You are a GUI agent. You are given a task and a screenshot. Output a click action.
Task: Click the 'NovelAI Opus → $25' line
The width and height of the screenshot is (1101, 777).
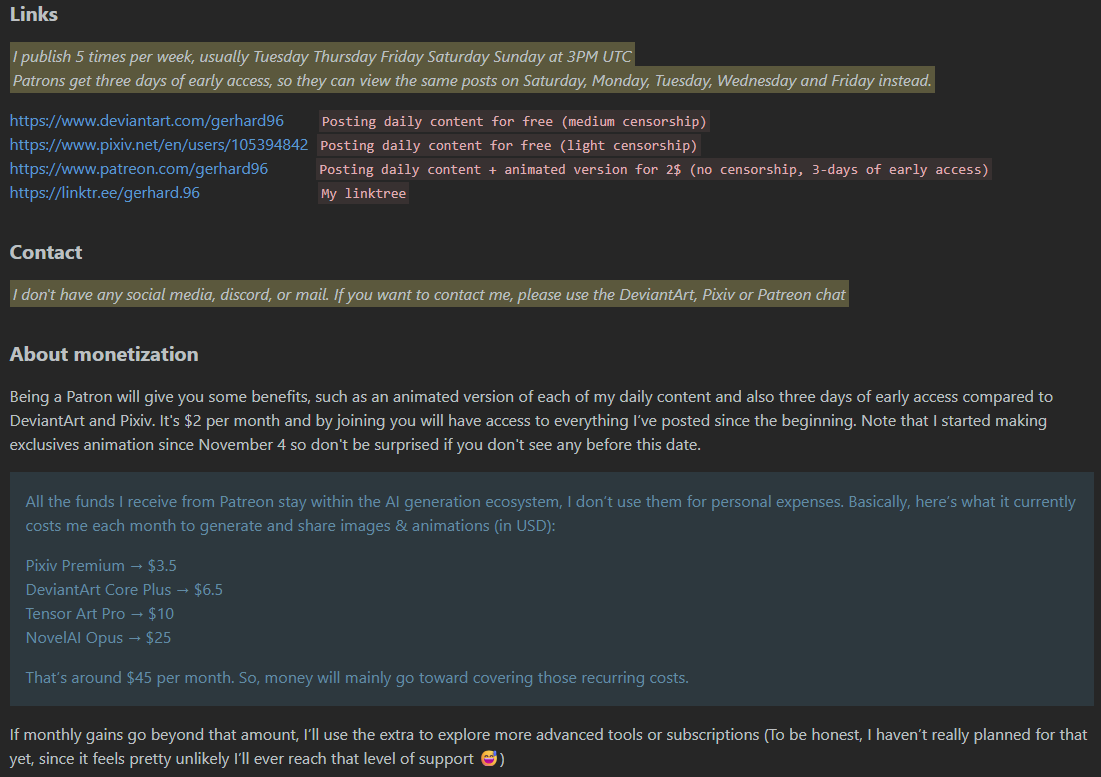(98, 637)
